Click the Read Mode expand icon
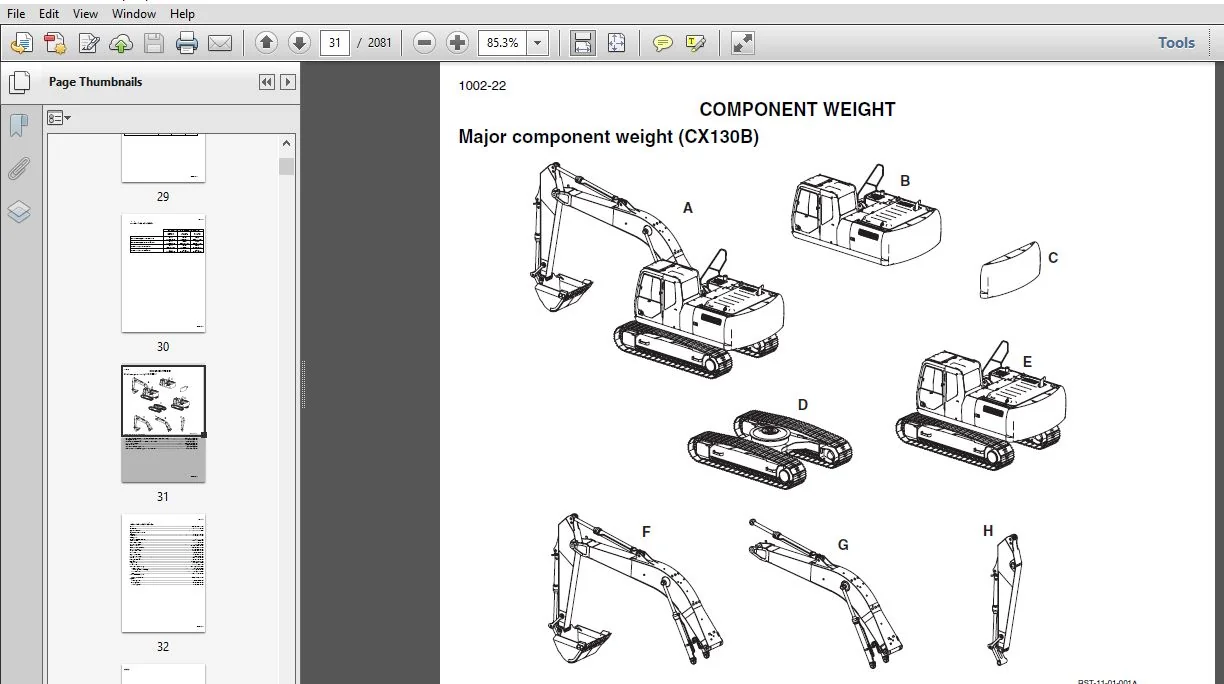1224x684 pixels. click(742, 43)
